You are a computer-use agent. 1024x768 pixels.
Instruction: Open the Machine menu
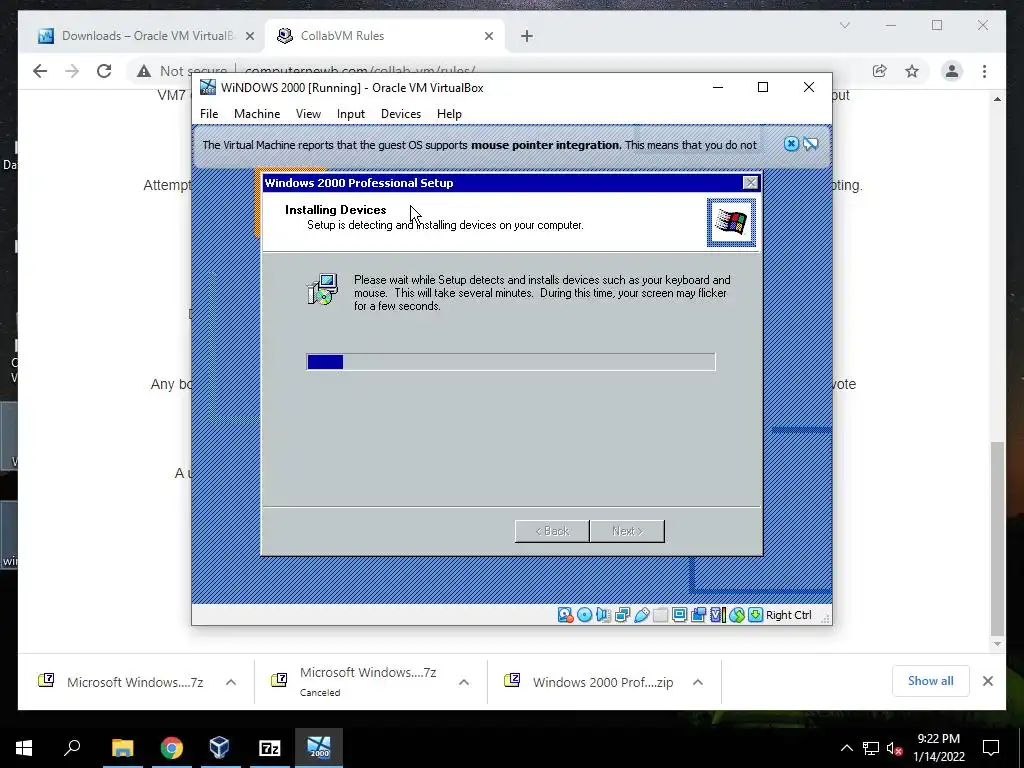point(257,114)
